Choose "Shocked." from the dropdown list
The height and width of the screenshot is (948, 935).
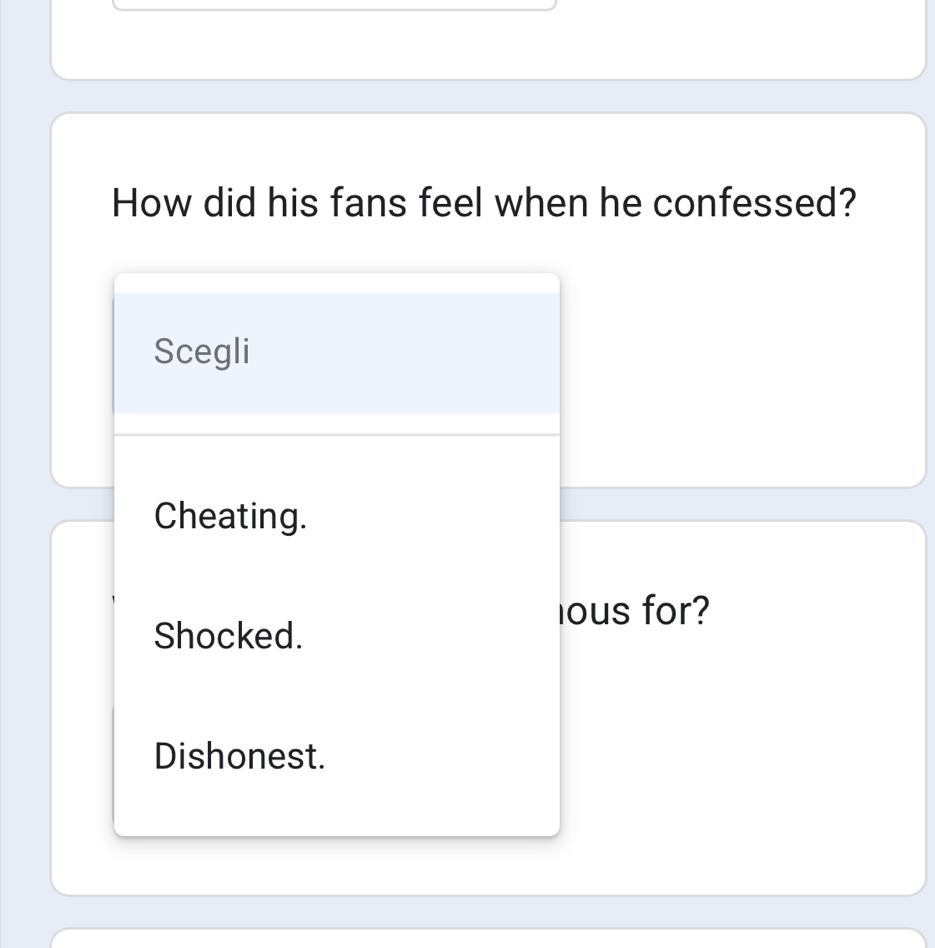(228, 635)
